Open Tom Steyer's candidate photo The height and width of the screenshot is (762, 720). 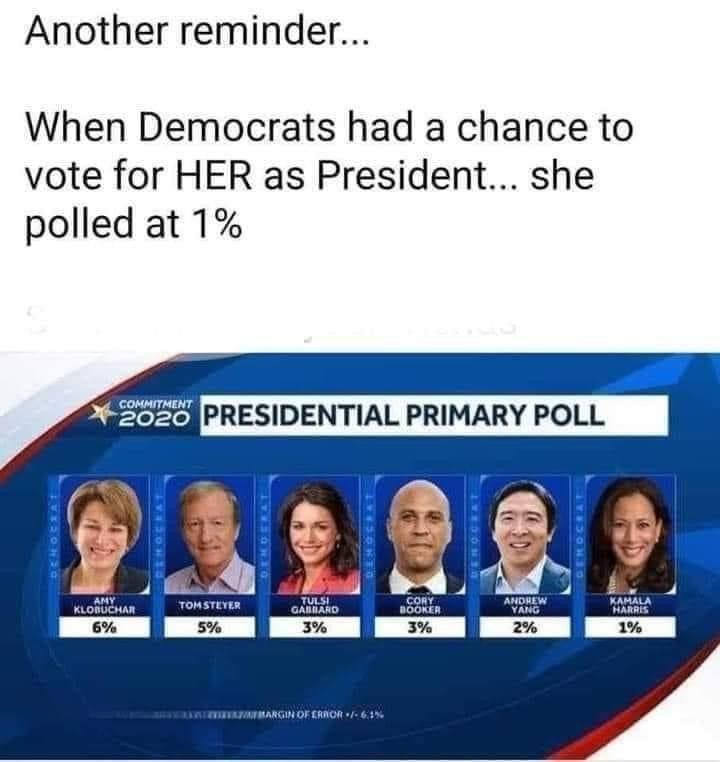tap(209, 532)
